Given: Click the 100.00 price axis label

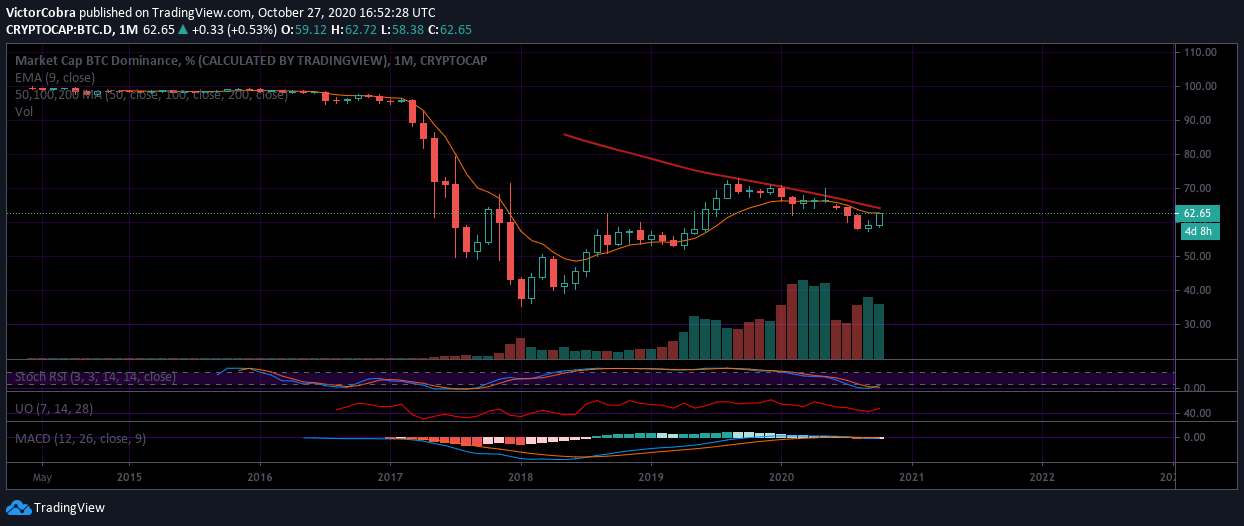Looking at the screenshot, I should click(x=1199, y=86).
